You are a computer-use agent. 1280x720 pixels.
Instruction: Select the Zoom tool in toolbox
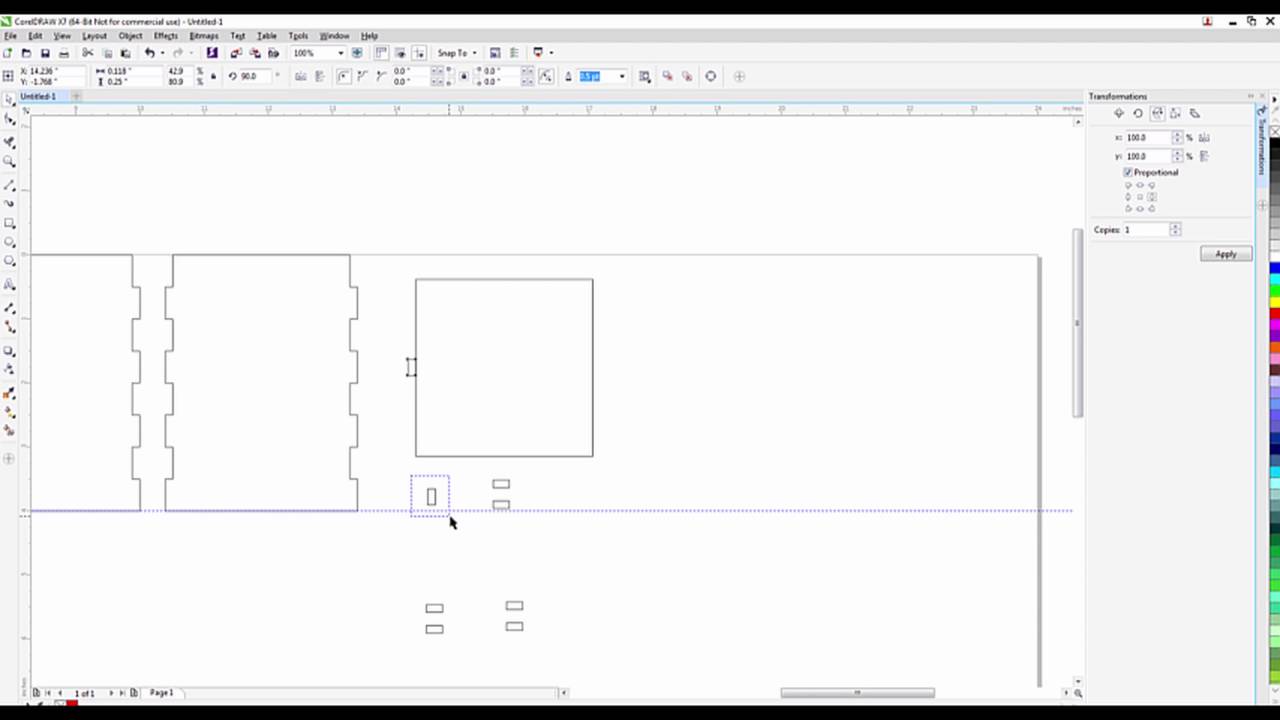pos(10,162)
